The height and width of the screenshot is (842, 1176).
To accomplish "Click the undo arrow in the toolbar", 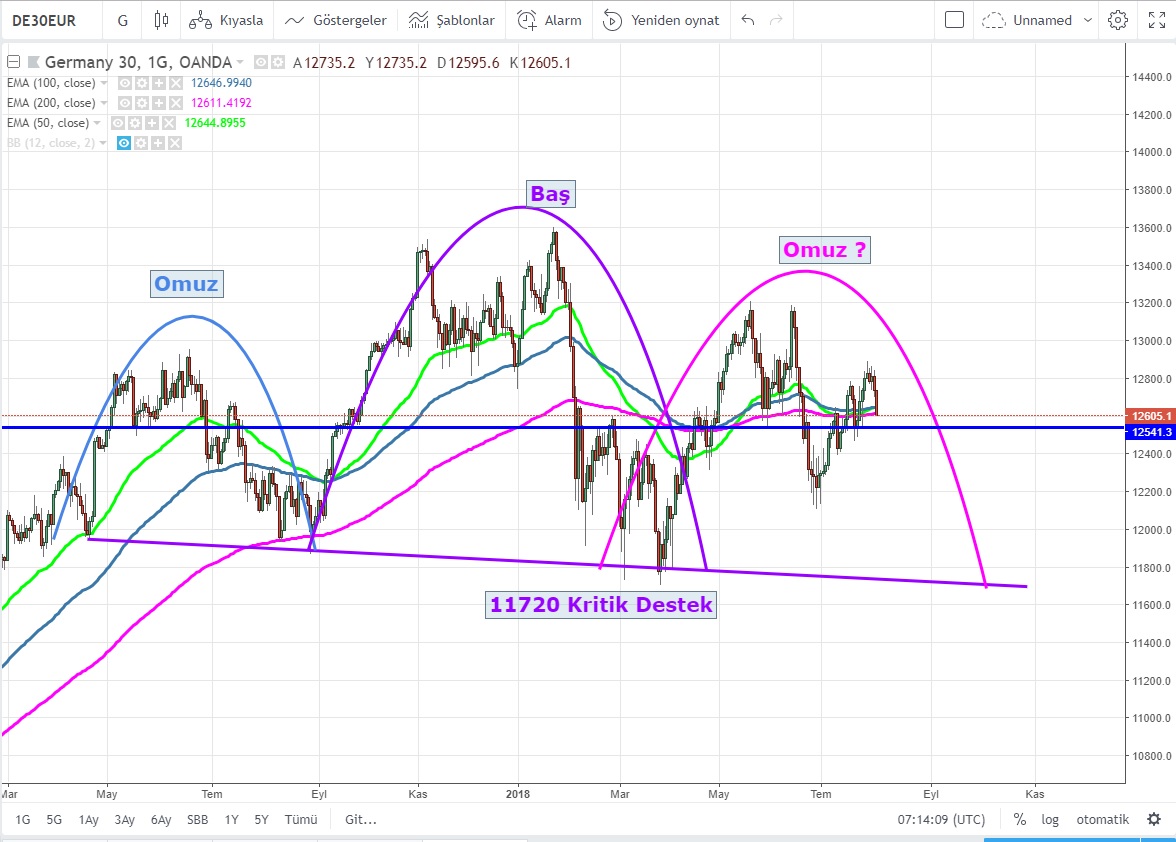I will pos(748,20).
